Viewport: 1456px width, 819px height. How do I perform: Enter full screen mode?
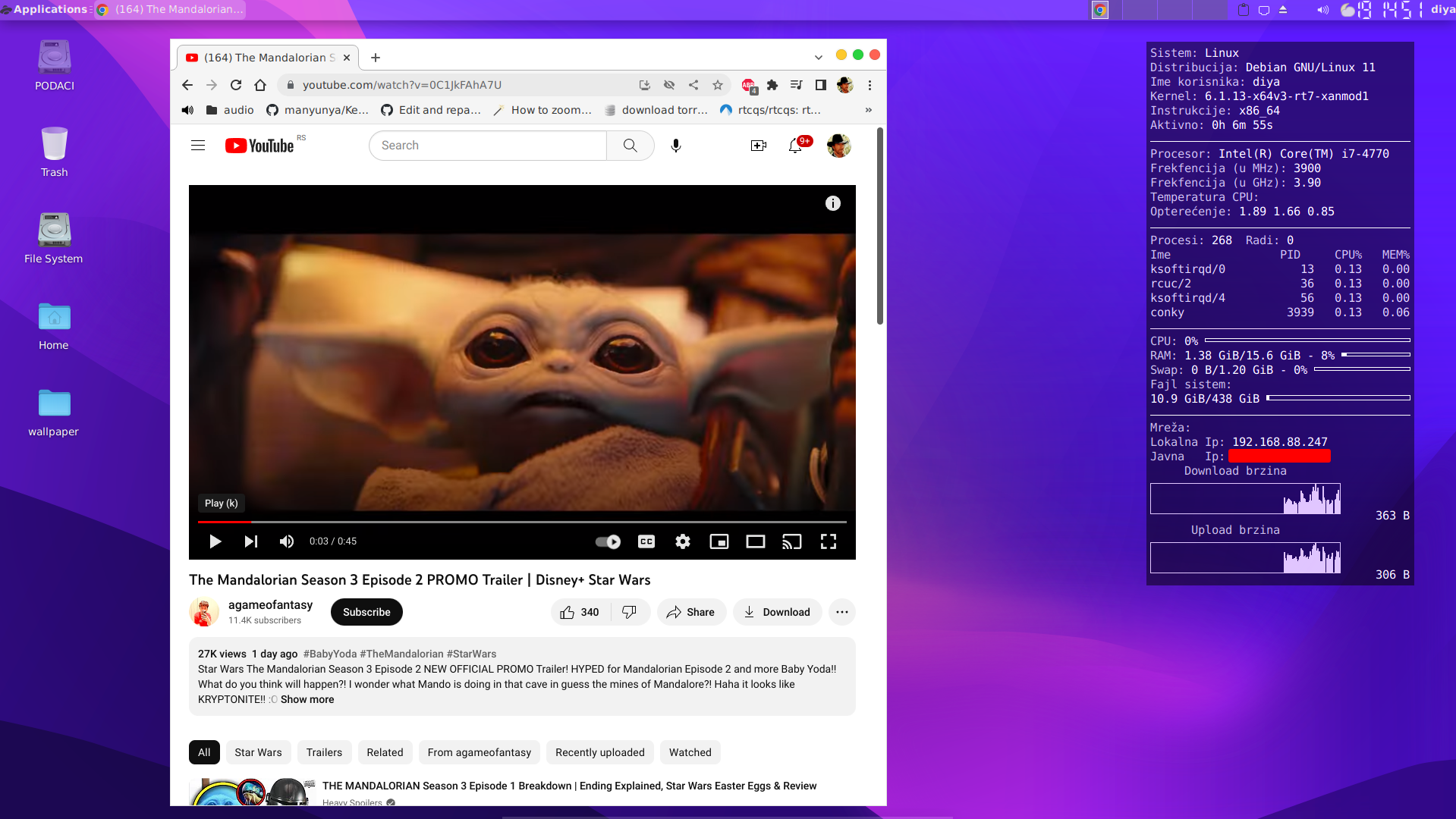click(x=829, y=541)
